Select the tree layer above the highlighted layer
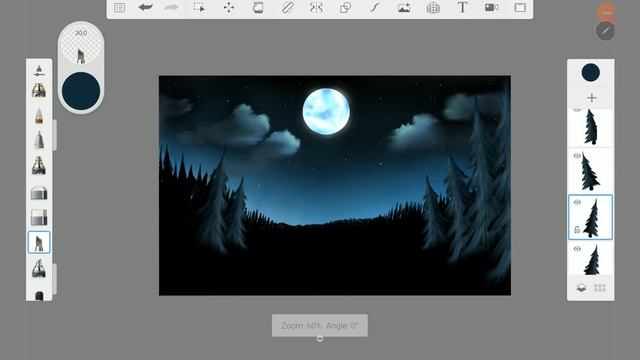 591,171
